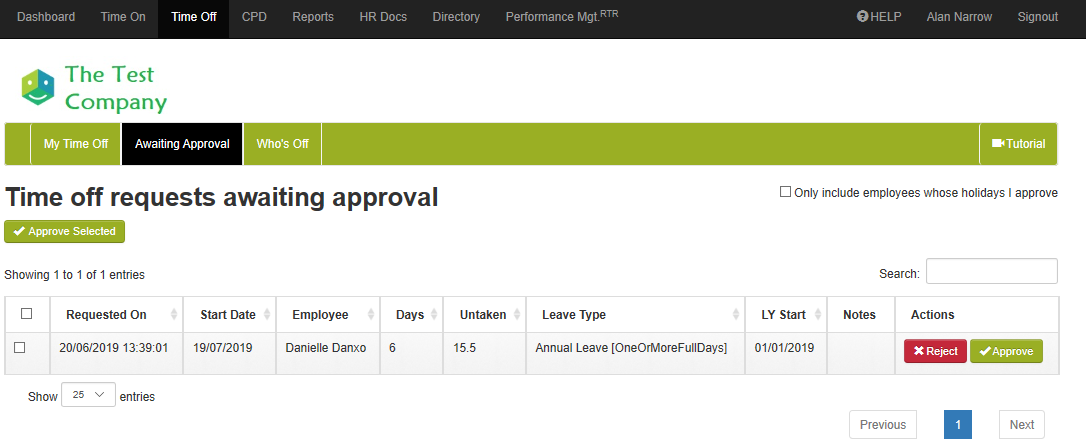1086x442 pixels.
Task: Focus the Search input field
Action: coord(991,272)
